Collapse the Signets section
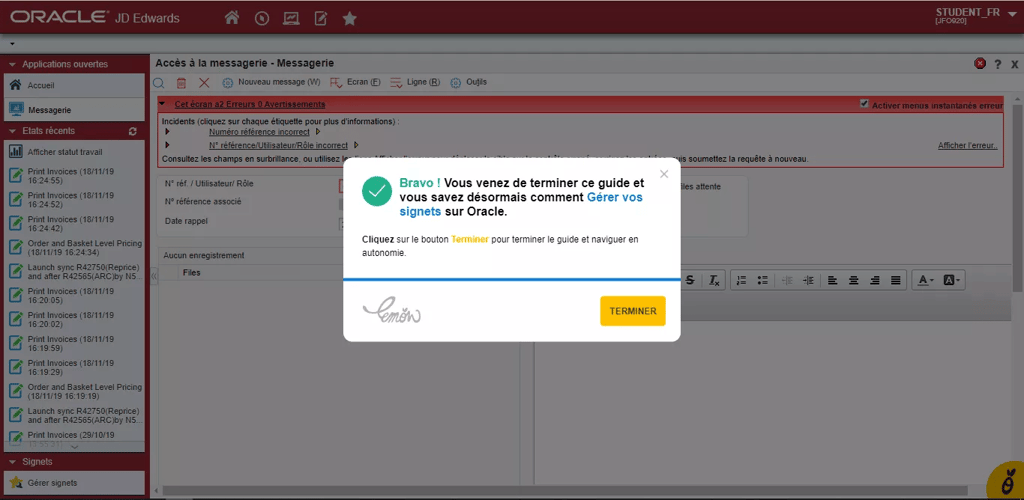This screenshot has height=500, width=1024. (12, 461)
